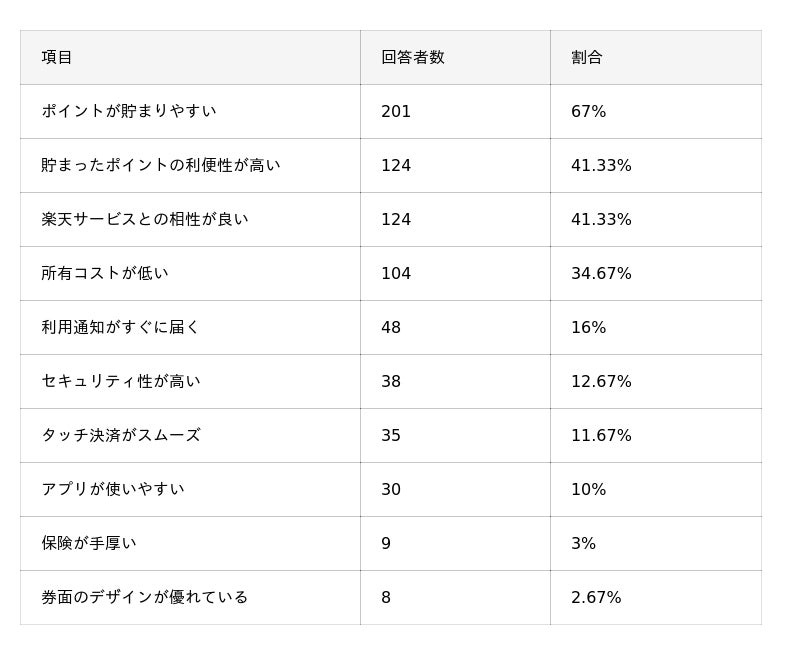
Task: Click the セキュリティ性が高い row label
Action: [120, 381]
